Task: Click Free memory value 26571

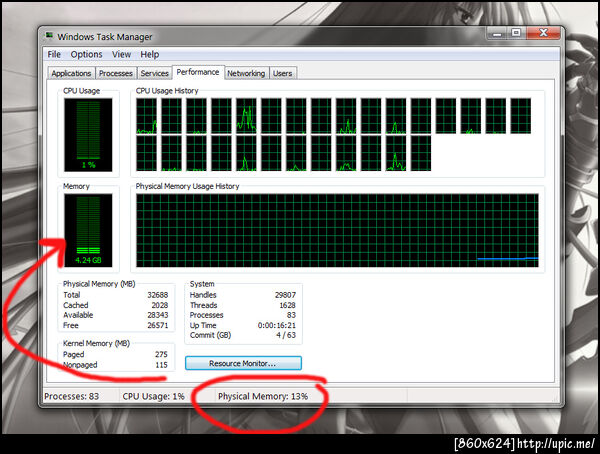Action: (x=158, y=325)
